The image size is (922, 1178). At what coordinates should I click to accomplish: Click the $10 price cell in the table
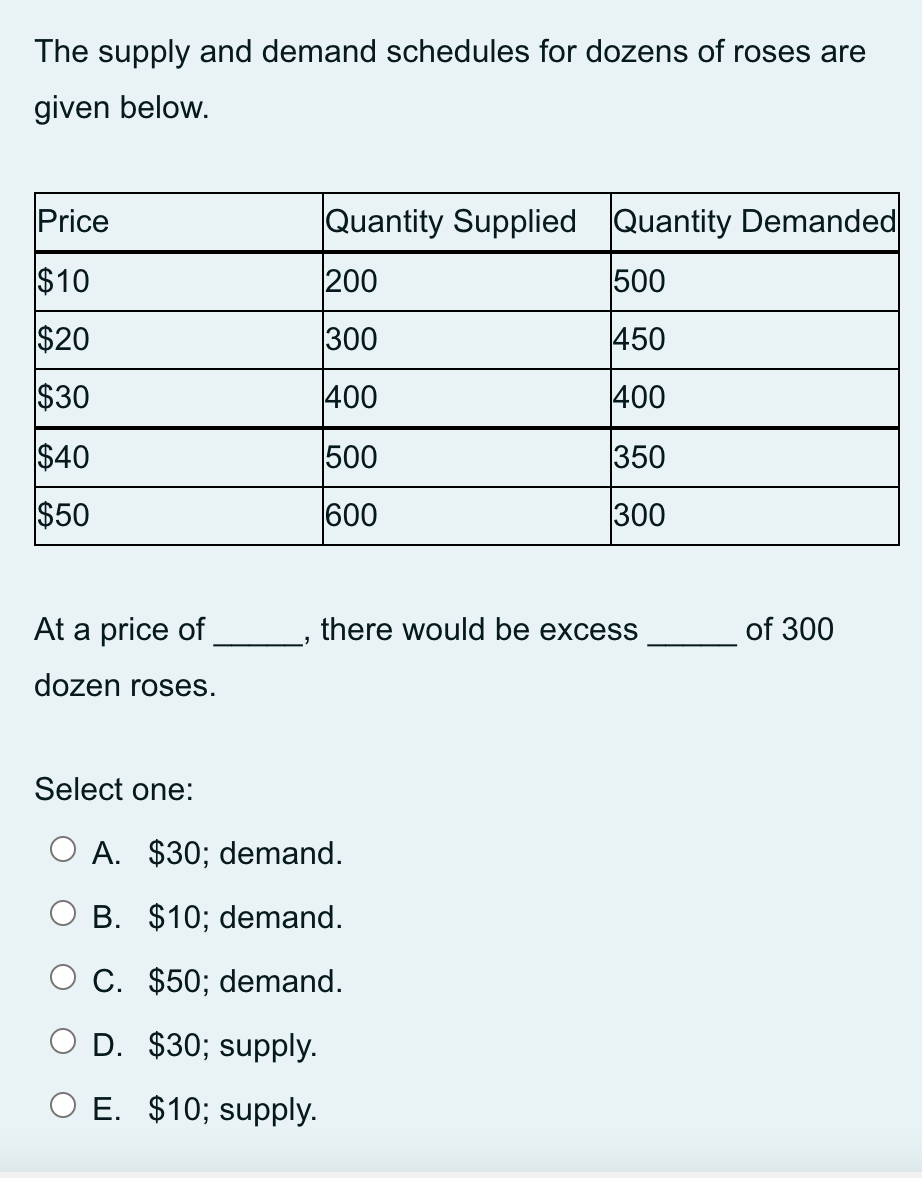63,281
